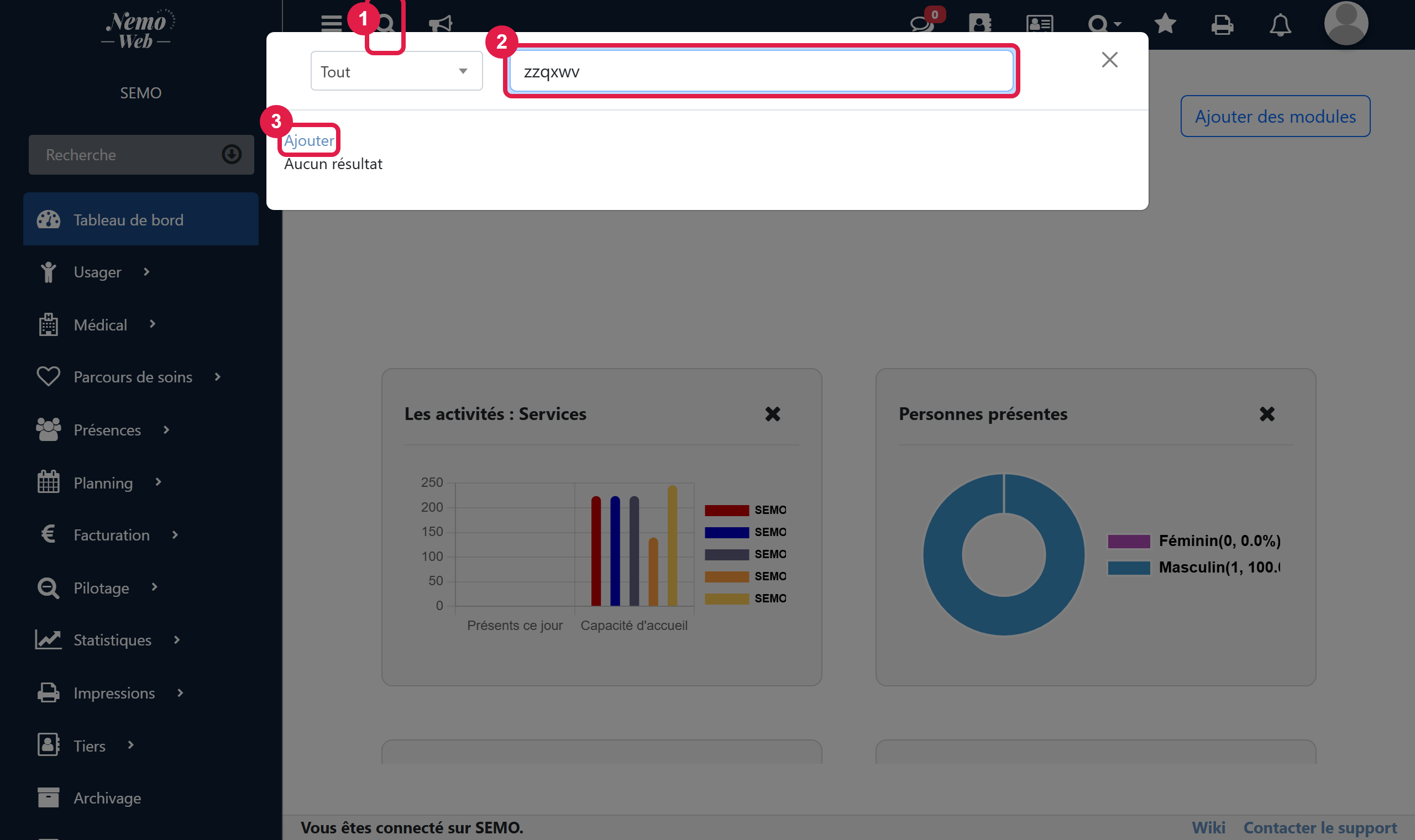Click the dark red SEMO legend swatch
This screenshot has height=840, width=1415.
tap(727, 511)
